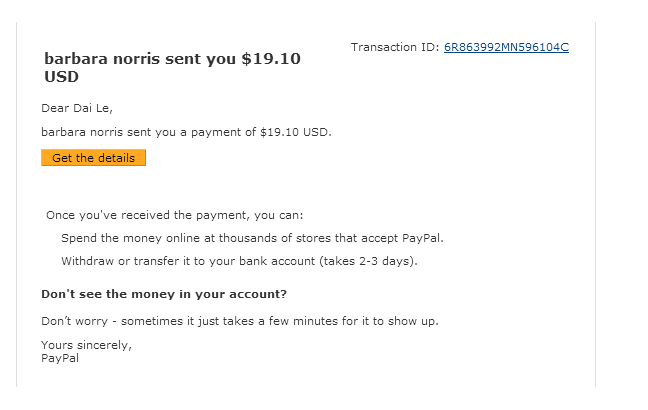The height and width of the screenshot is (410, 648).
Task: Click the "PayPal" signature at bottom
Action: 59,357
